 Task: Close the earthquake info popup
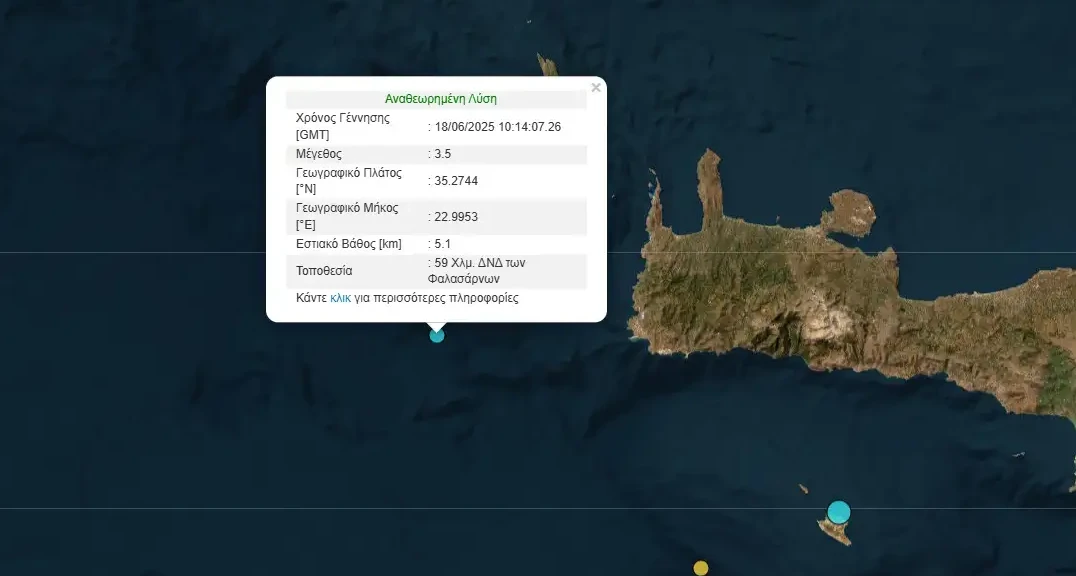point(596,88)
